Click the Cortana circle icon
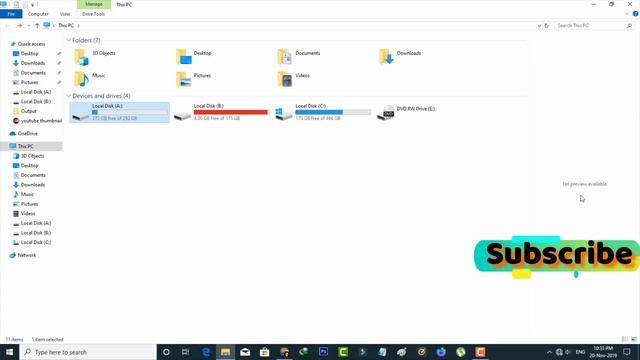 [166, 352]
